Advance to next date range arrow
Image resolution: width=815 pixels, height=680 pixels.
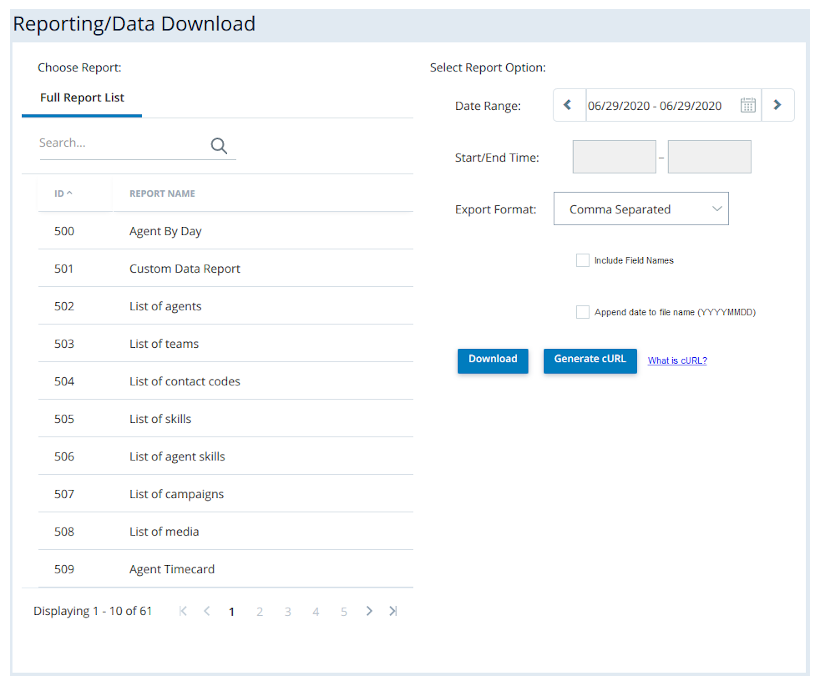click(778, 105)
